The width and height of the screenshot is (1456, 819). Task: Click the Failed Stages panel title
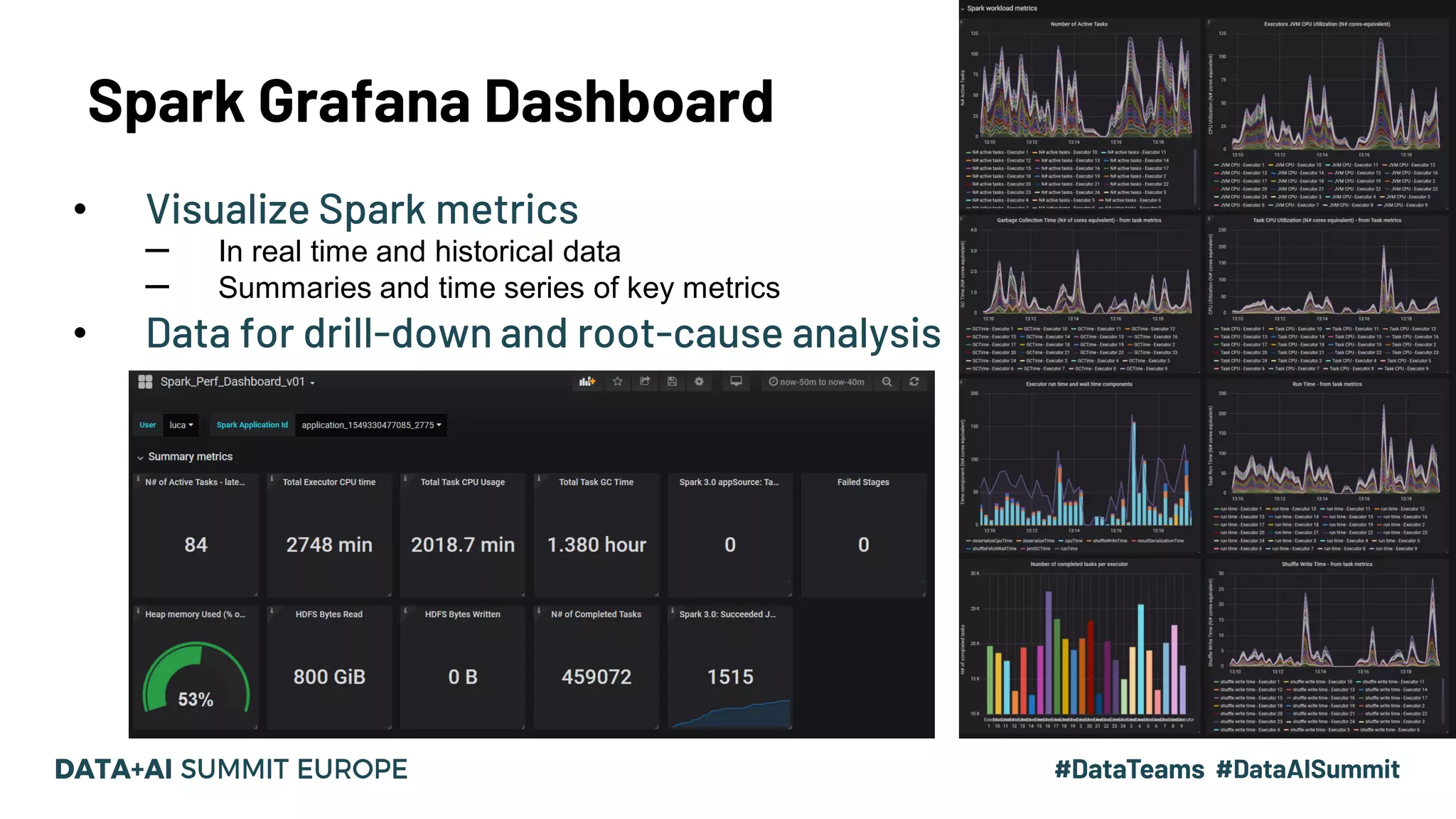pyautogui.click(x=862, y=482)
